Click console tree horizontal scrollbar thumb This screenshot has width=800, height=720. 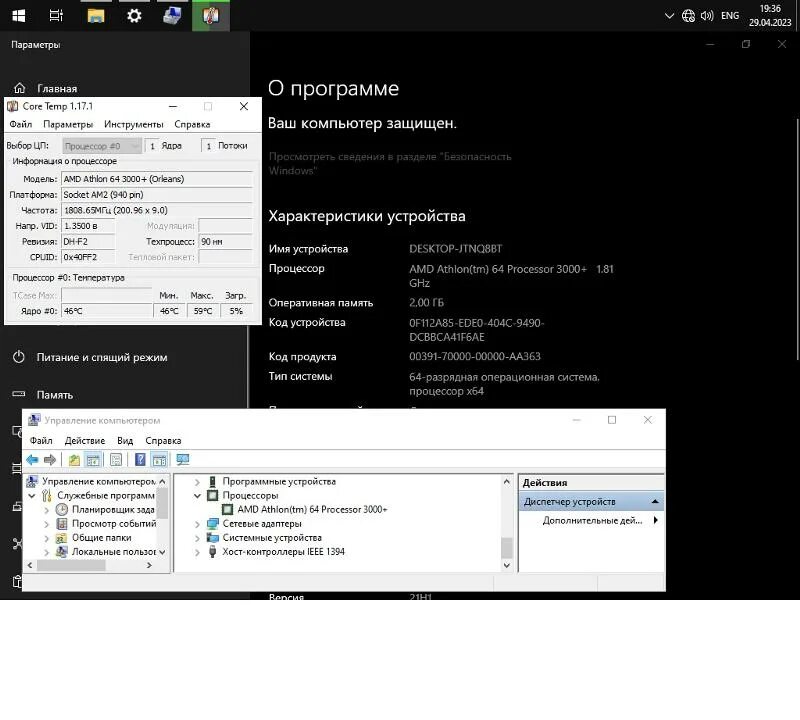[x=71, y=565]
